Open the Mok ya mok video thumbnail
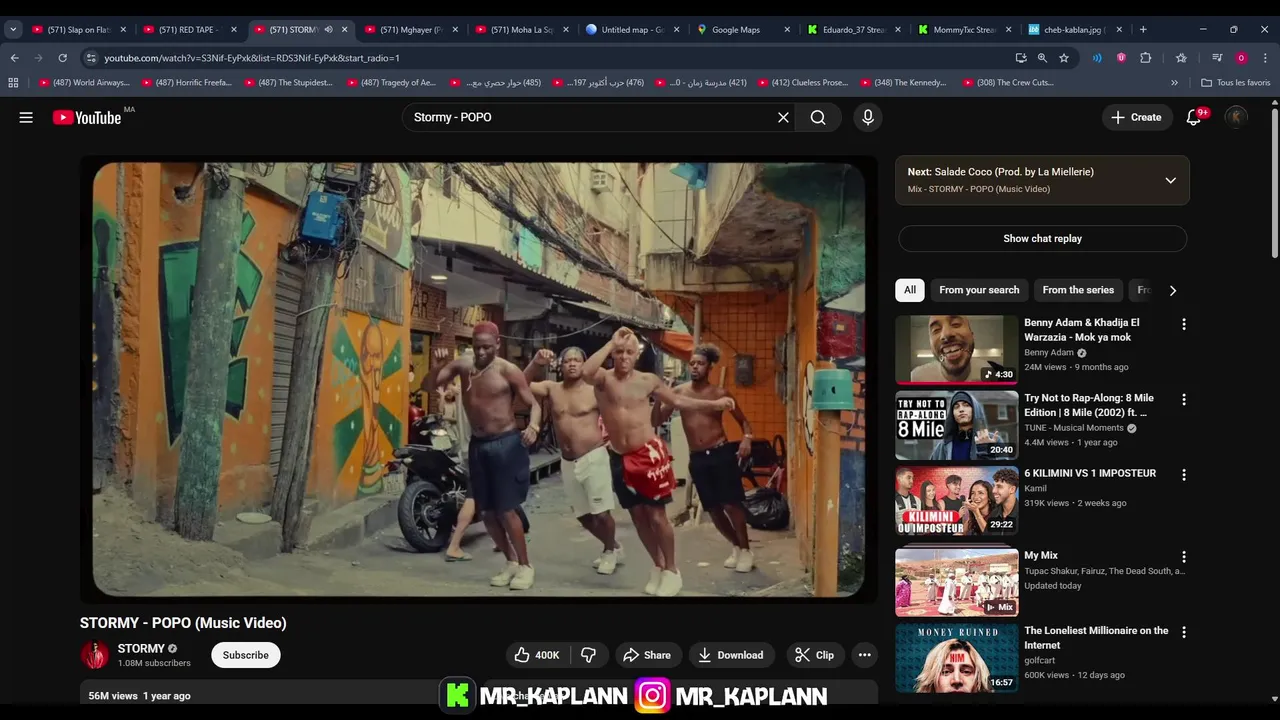The height and width of the screenshot is (720, 1280). 956,349
